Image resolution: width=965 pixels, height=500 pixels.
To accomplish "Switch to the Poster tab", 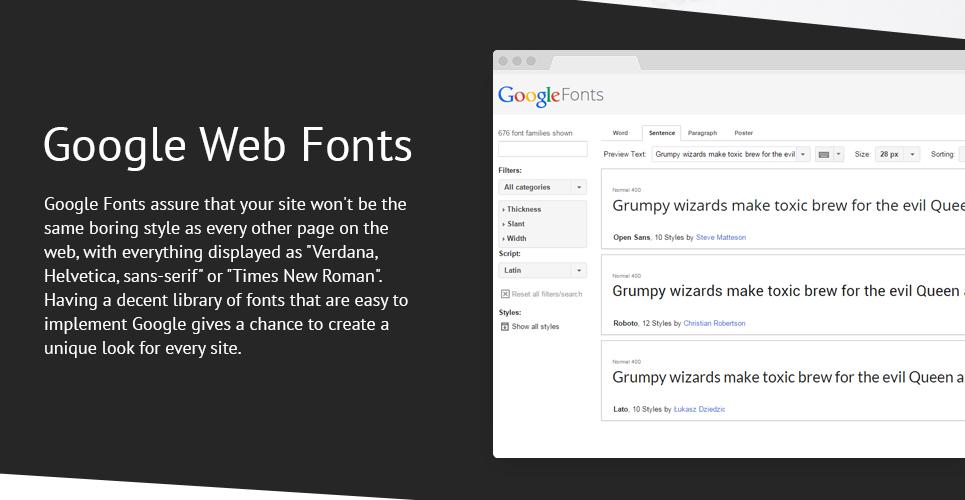I will (743, 133).
